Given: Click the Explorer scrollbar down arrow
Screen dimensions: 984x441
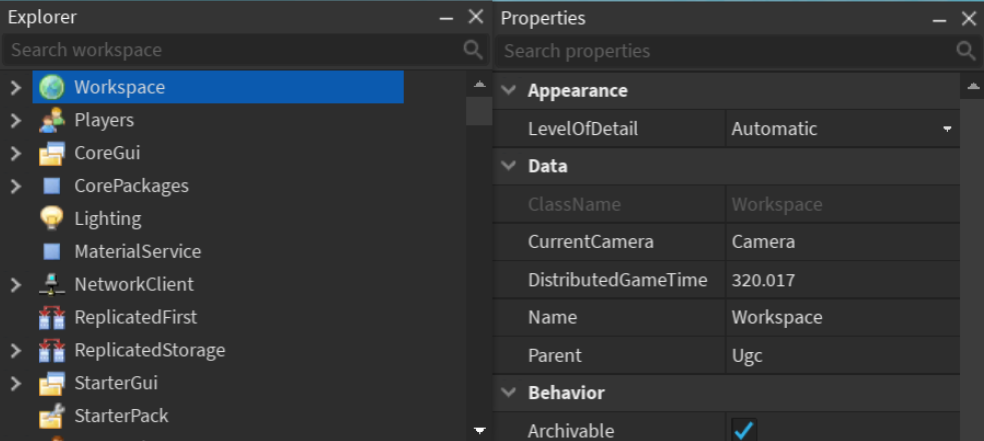Looking at the screenshot, I should pyautogui.click(x=479, y=430).
